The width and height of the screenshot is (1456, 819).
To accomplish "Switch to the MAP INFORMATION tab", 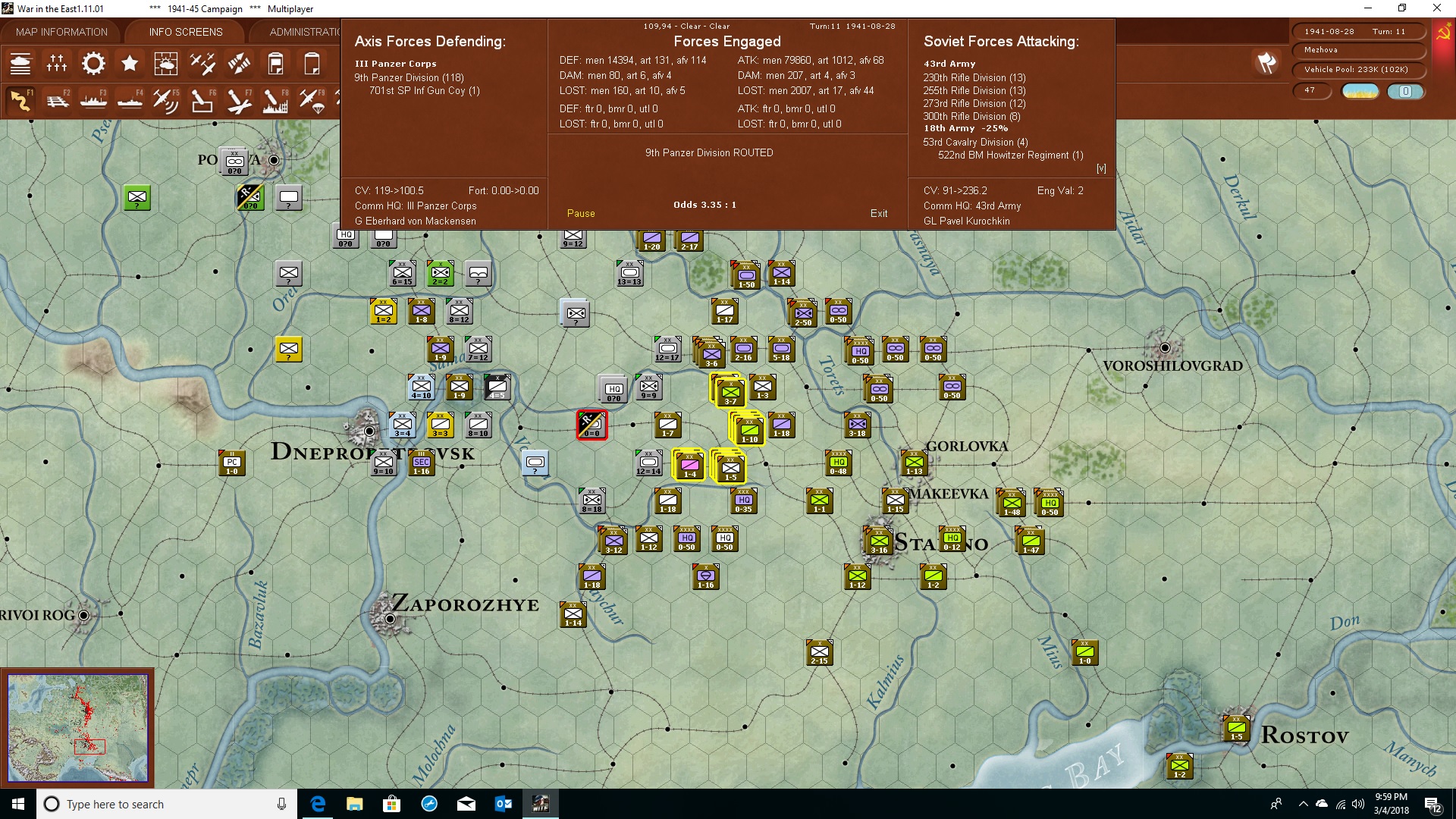I will [61, 32].
